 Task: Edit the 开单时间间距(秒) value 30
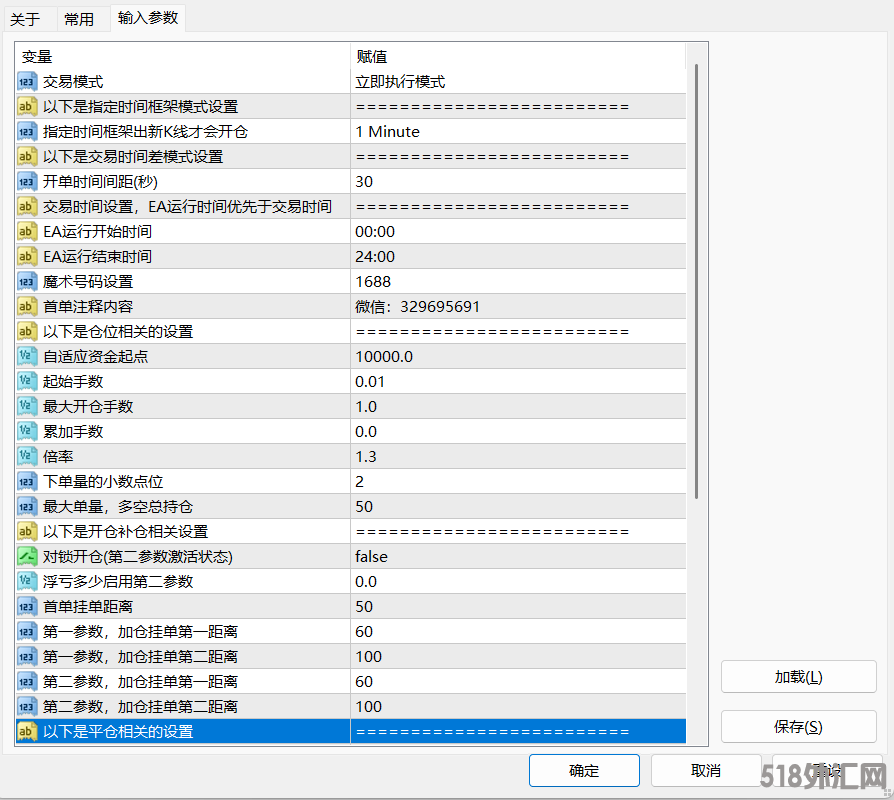click(517, 182)
